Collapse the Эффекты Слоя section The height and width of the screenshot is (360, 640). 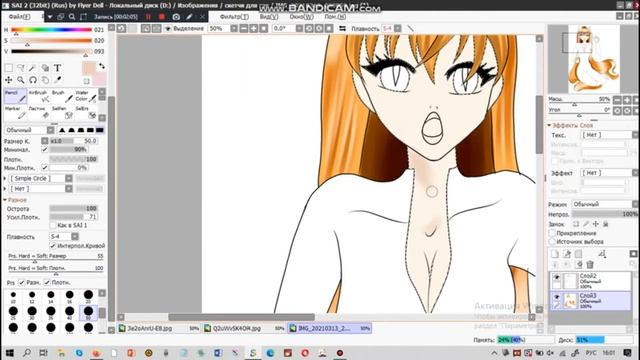click(571, 125)
